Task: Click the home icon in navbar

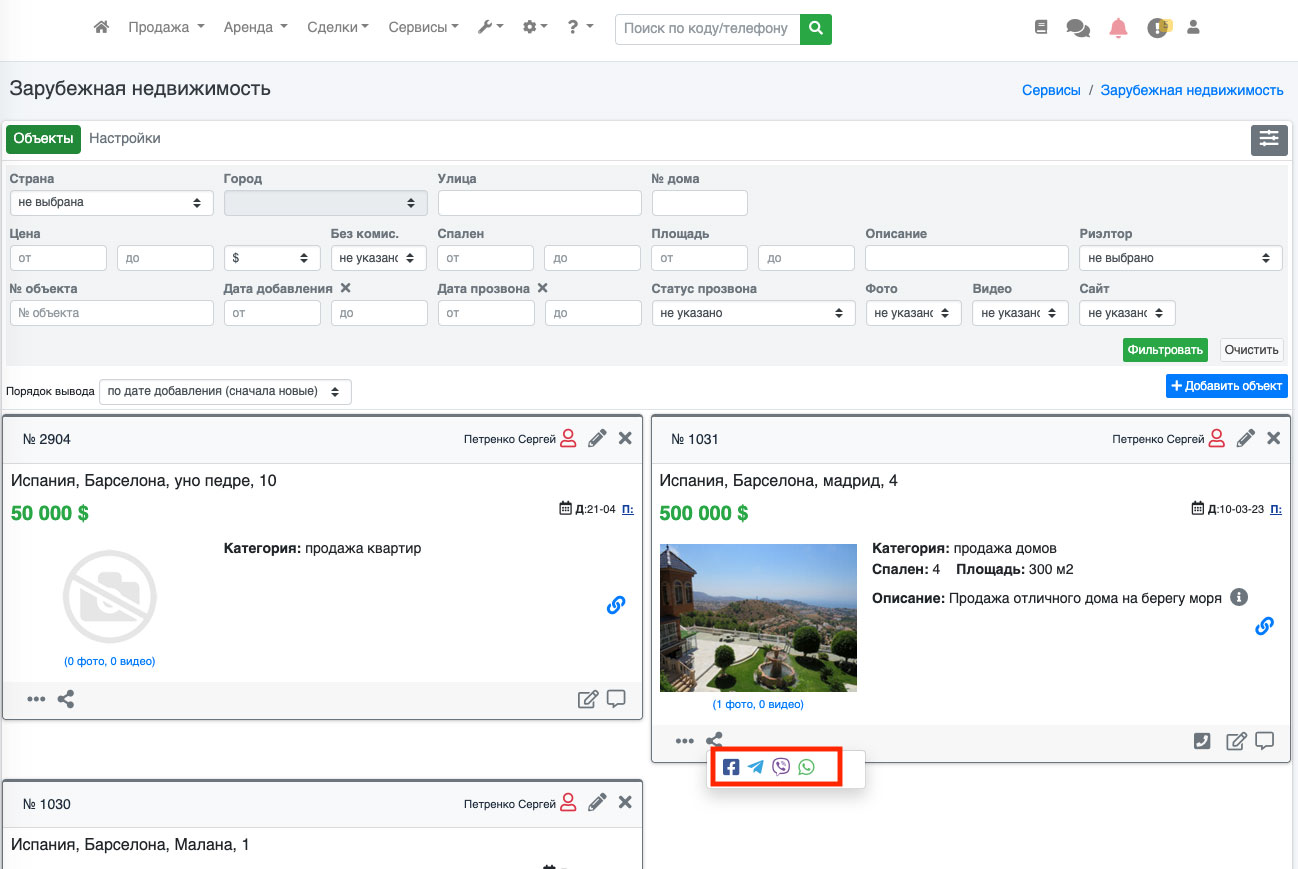Action: [x=101, y=28]
